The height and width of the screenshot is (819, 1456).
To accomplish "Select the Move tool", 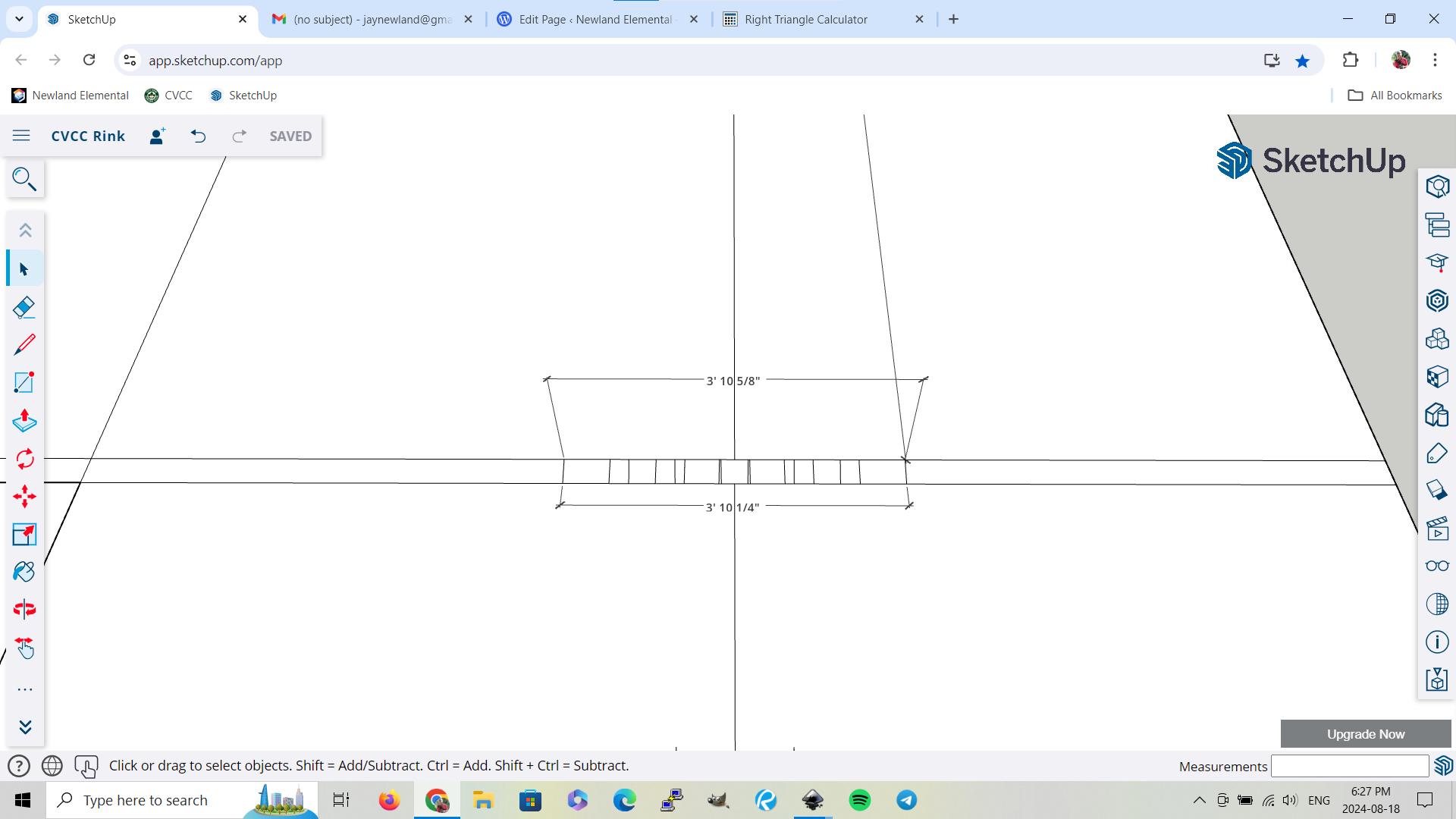I will (x=24, y=497).
